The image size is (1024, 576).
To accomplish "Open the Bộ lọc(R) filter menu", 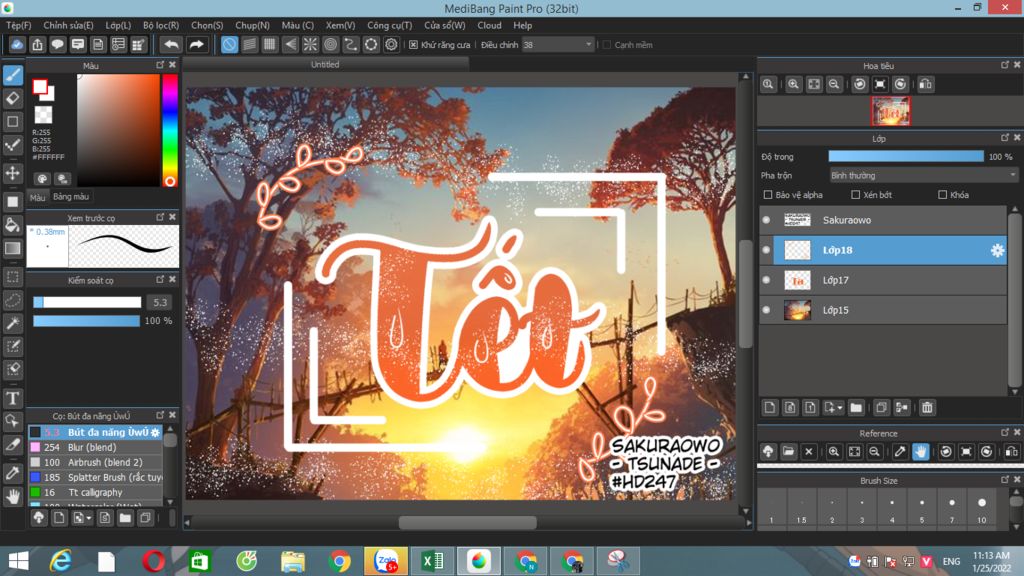I will (161, 25).
